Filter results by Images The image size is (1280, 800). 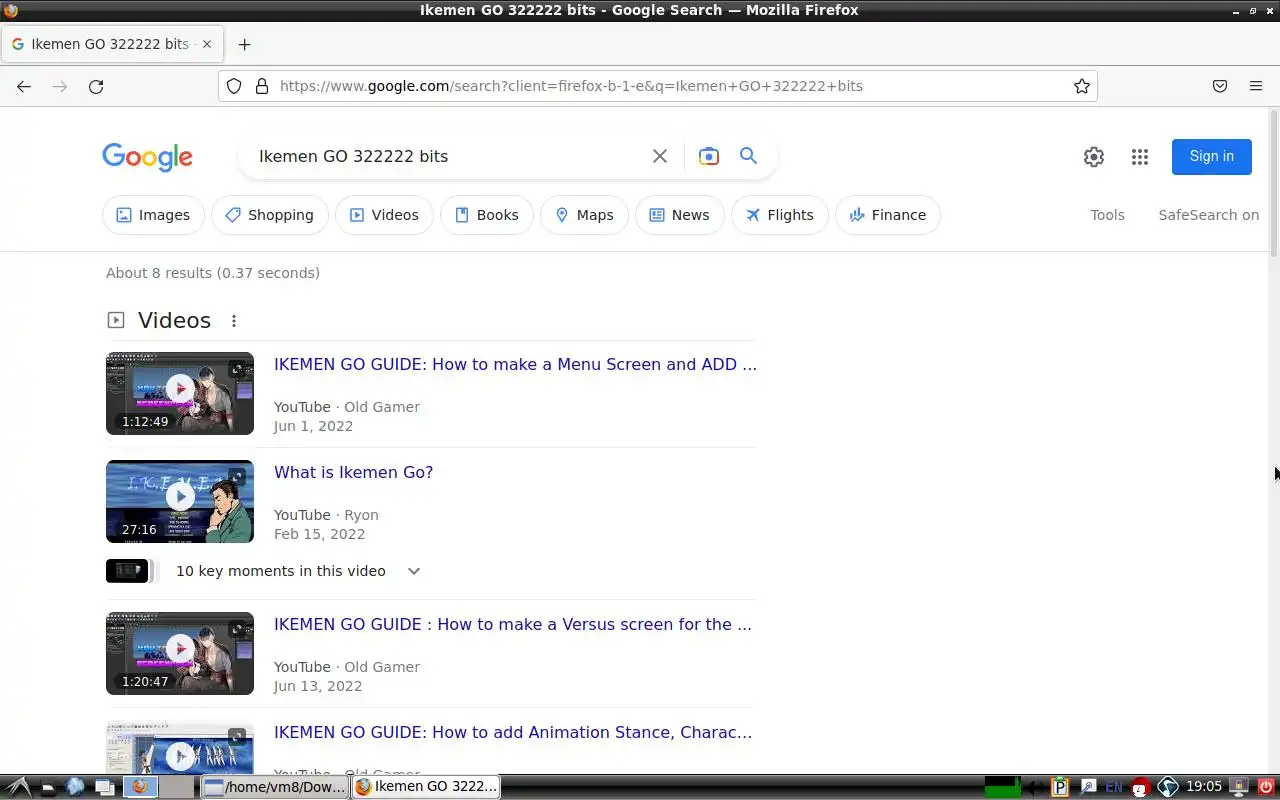point(153,215)
